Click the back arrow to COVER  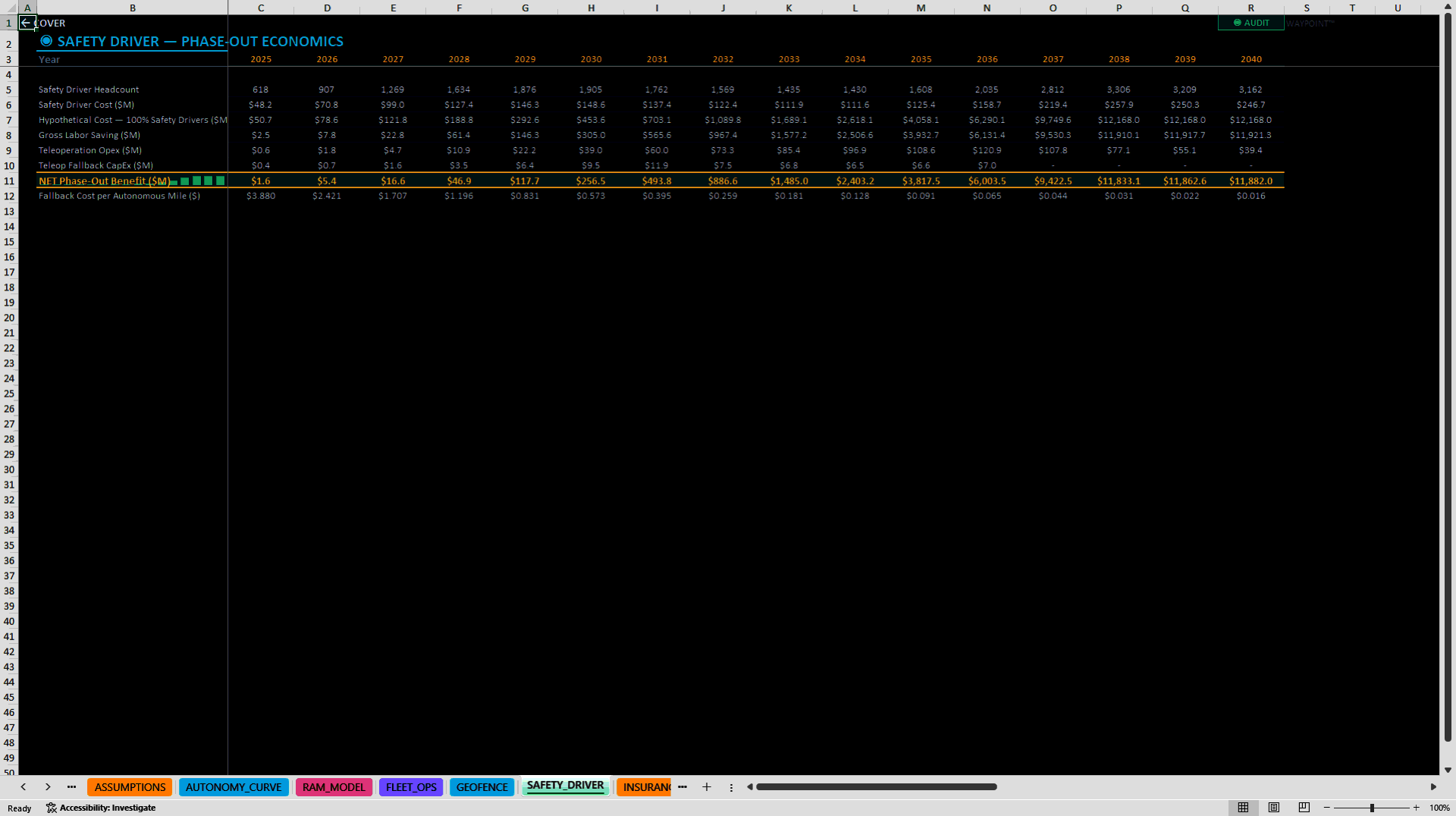[x=26, y=23]
